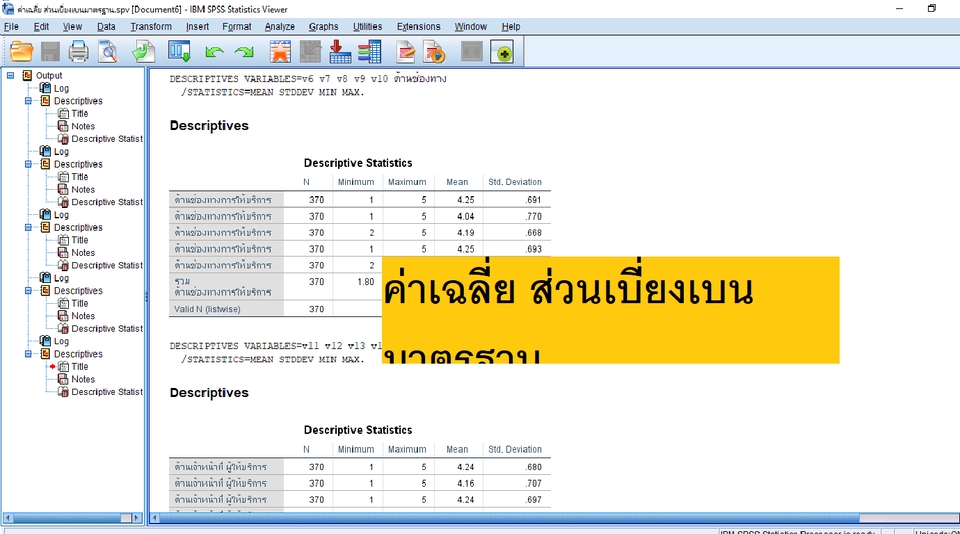The image size is (960, 534).
Task: Collapse the first Descriptives node in outline
Action: [29, 101]
